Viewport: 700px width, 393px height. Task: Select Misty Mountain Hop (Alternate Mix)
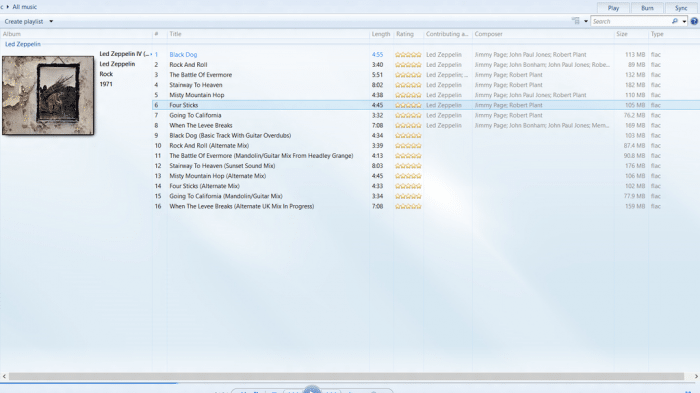click(217, 176)
